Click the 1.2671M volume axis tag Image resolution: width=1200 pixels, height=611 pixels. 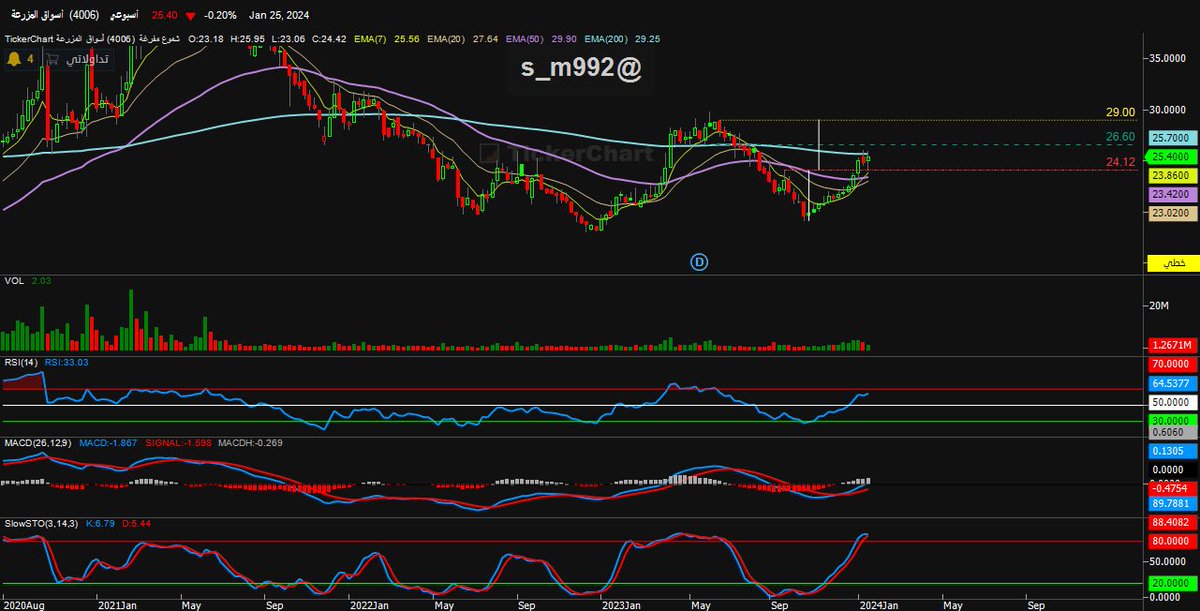tap(1173, 344)
